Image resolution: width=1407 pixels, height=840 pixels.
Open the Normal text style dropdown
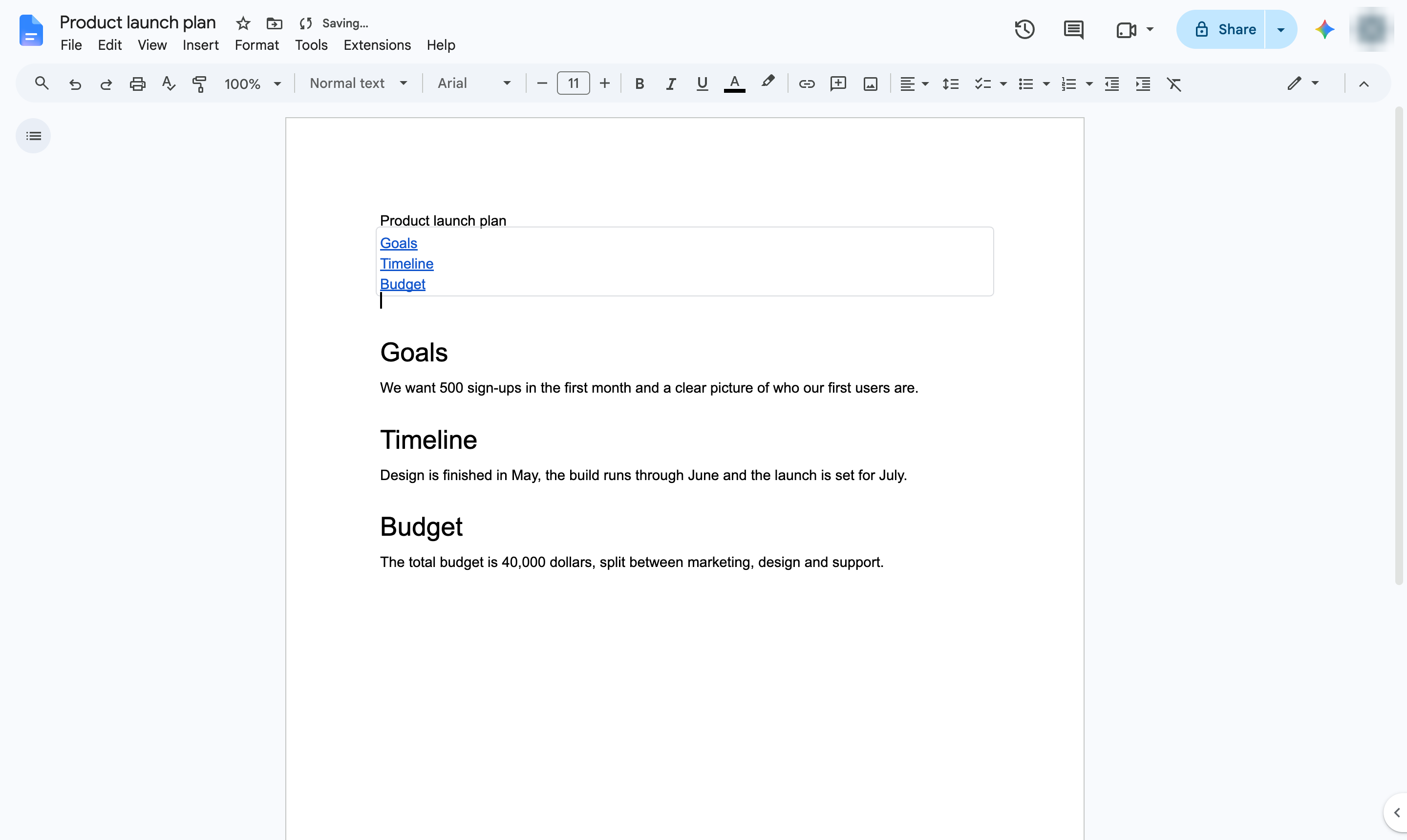pyautogui.click(x=359, y=83)
